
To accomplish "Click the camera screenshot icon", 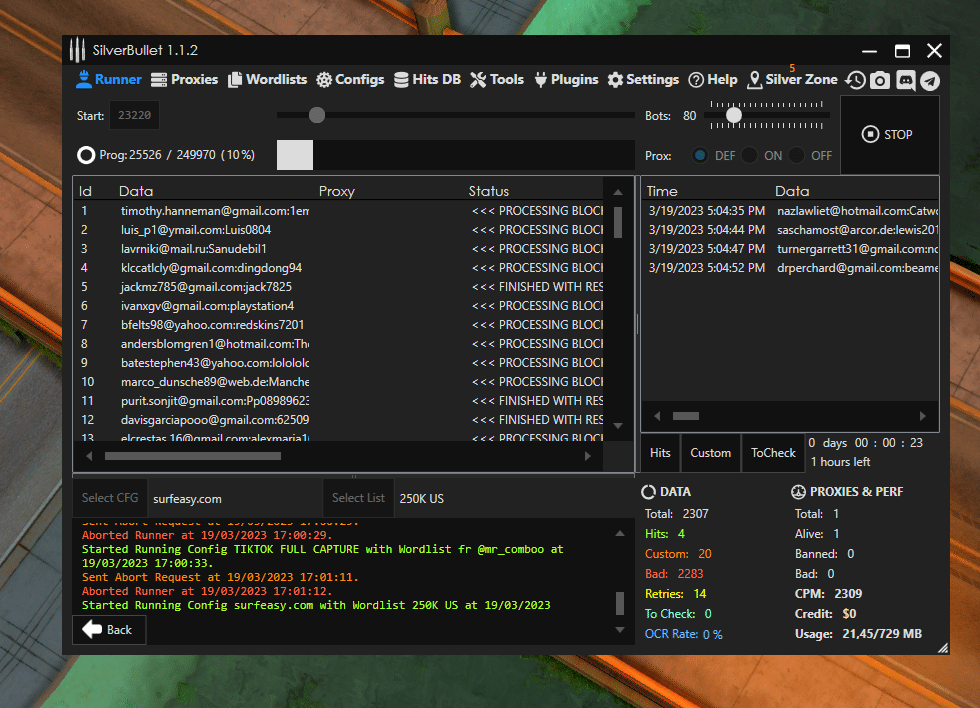I will (x=880, y=80).
